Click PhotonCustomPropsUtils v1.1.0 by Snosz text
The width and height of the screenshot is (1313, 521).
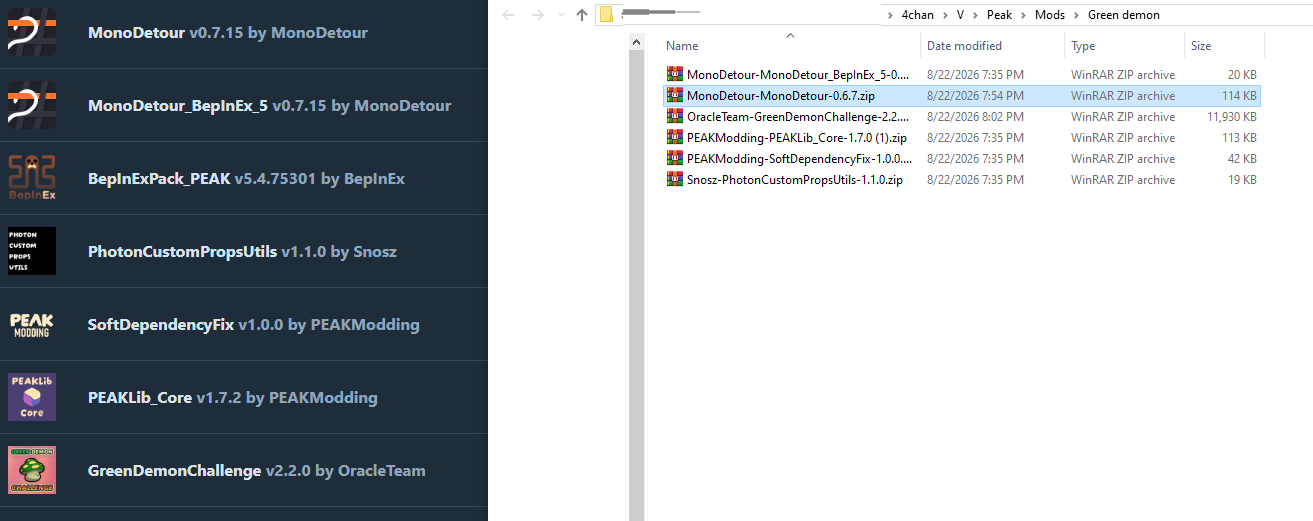tap(242, 251)
